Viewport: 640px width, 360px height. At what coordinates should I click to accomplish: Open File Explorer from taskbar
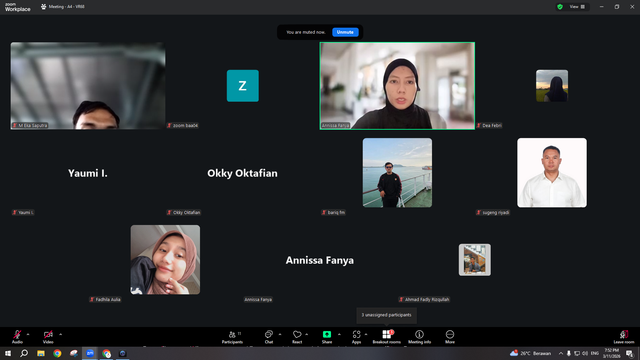(41, 353)
